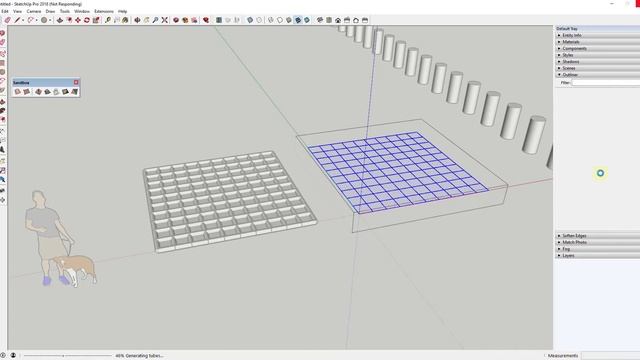Enable Wireframe face style
Viewport: 640px width, 360px height.
tap(270, 20)
